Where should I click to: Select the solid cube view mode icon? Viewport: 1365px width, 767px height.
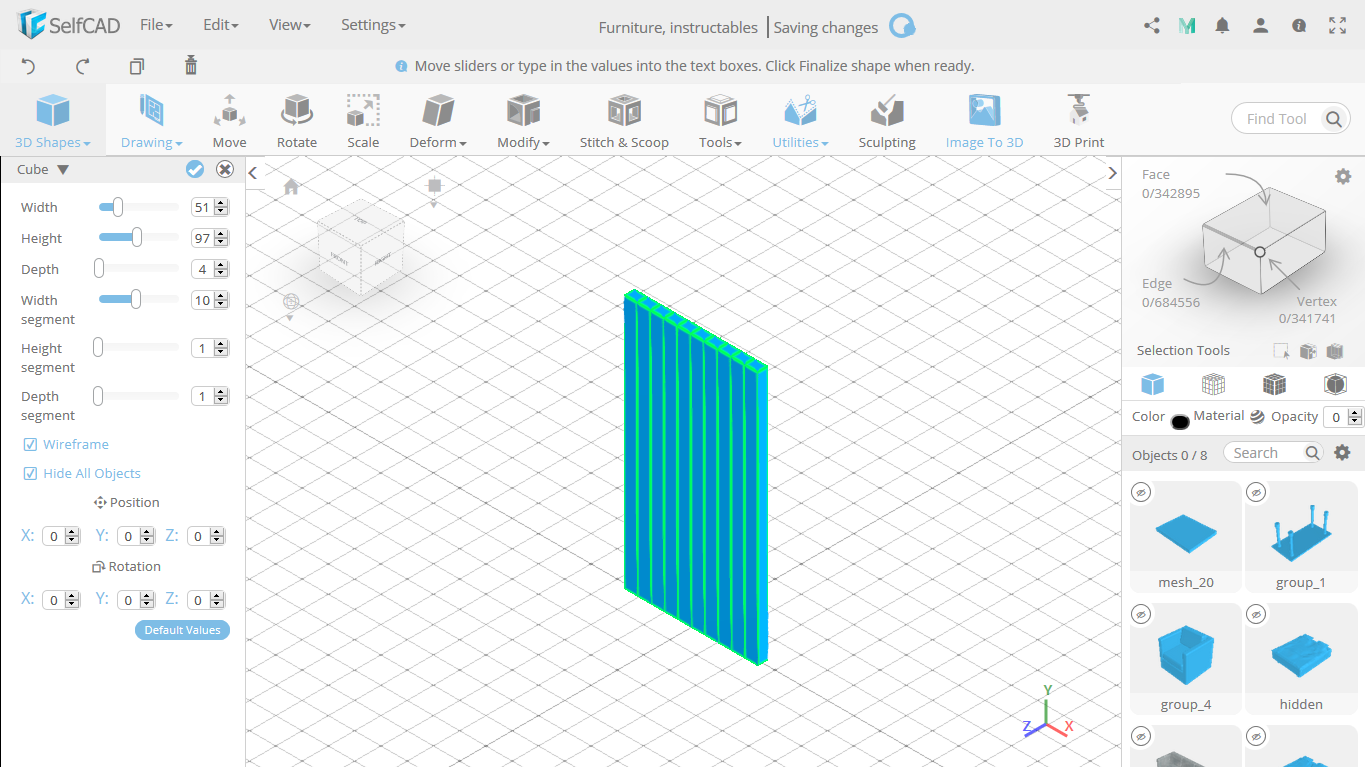pyautogui.click(x=1153, y=384)
